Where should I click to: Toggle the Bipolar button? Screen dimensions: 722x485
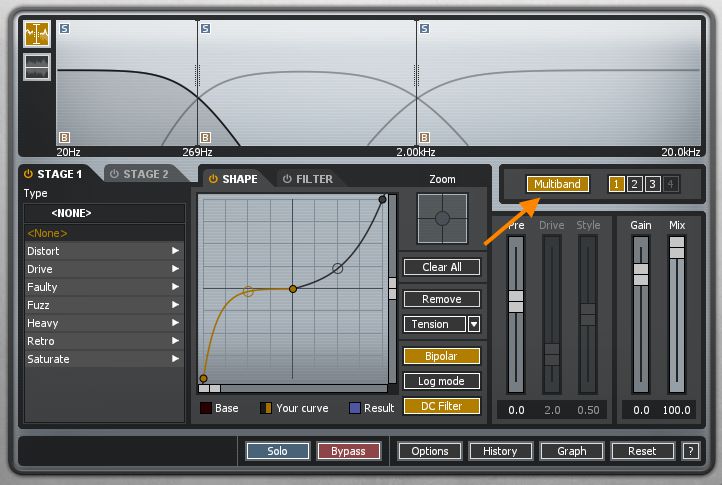[442, 356]
